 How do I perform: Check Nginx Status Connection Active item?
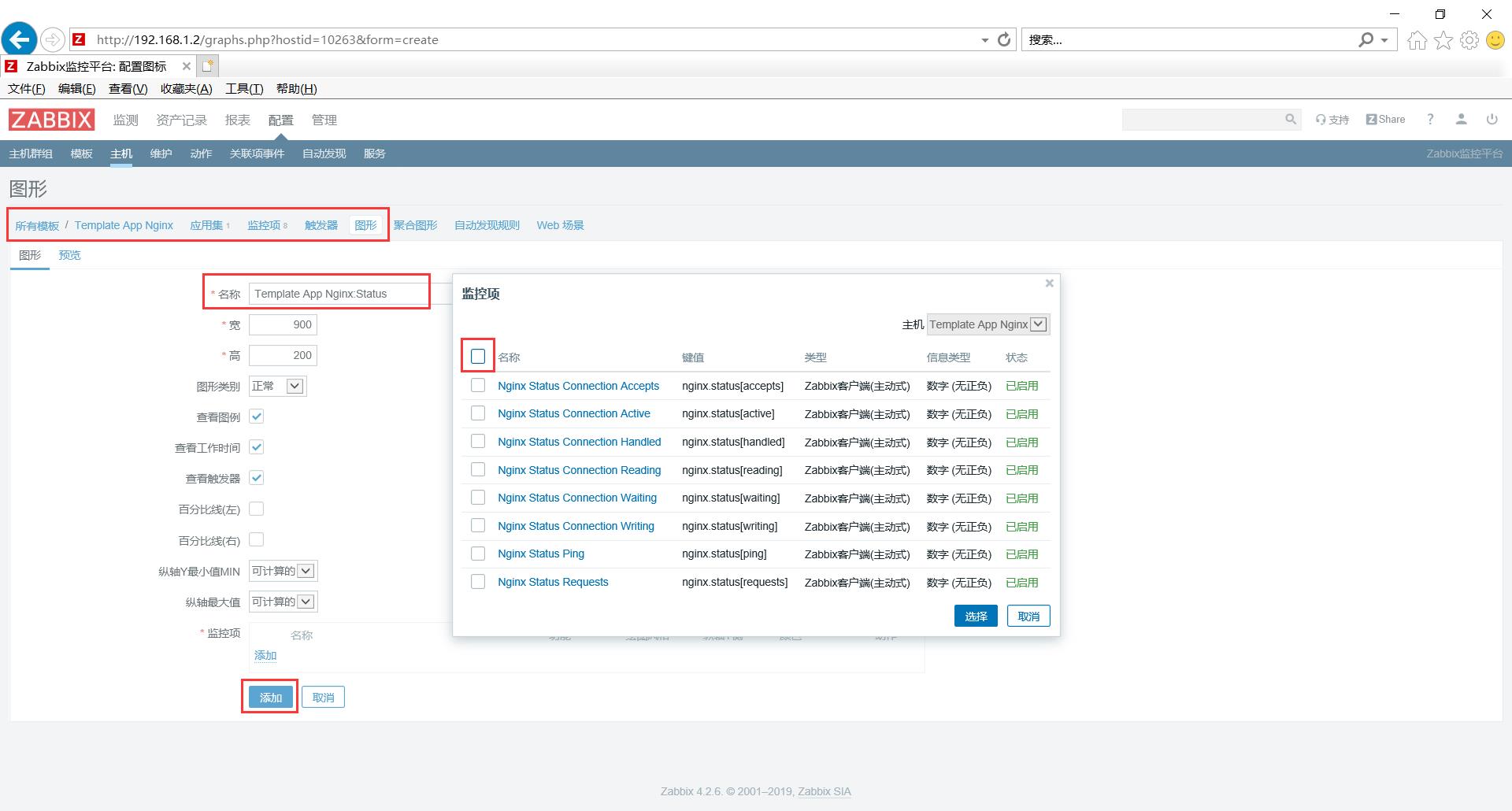coord(478,413)
